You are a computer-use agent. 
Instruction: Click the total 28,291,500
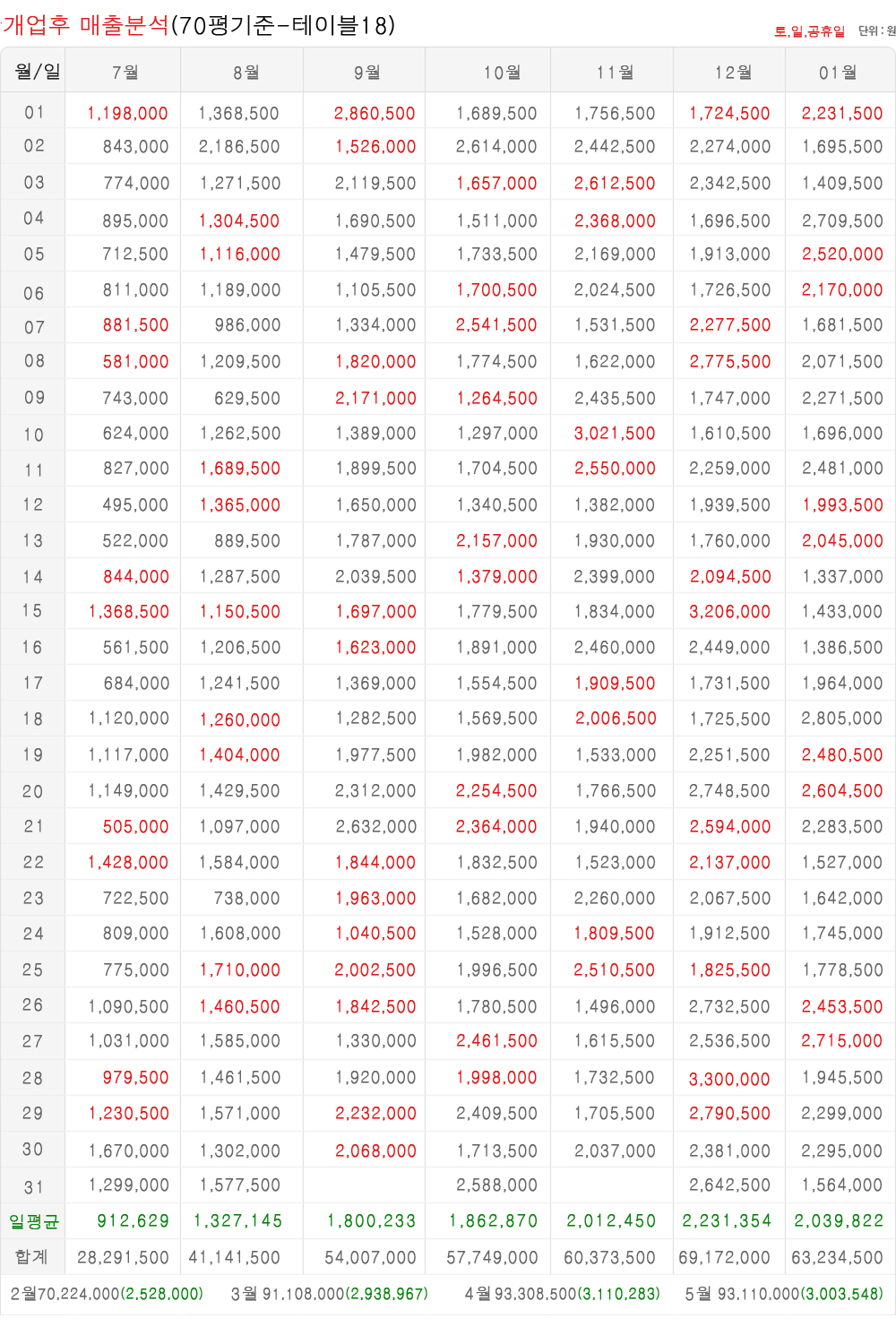(x=124, y=1258)
